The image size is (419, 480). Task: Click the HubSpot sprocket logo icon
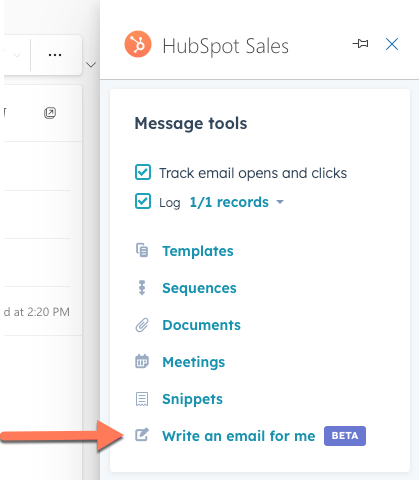[x=138, y=44]
